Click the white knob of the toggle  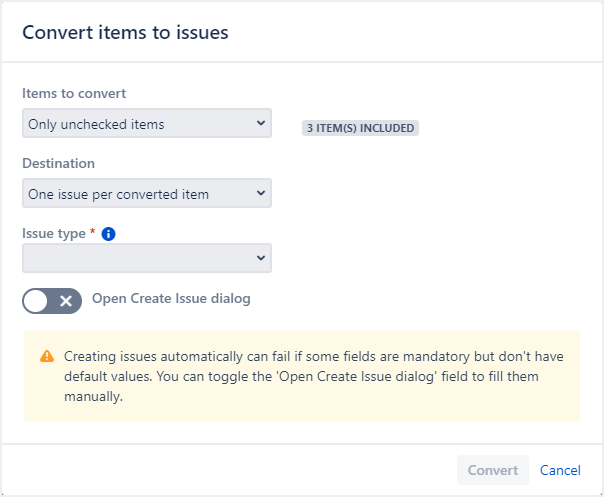point(37,301)
